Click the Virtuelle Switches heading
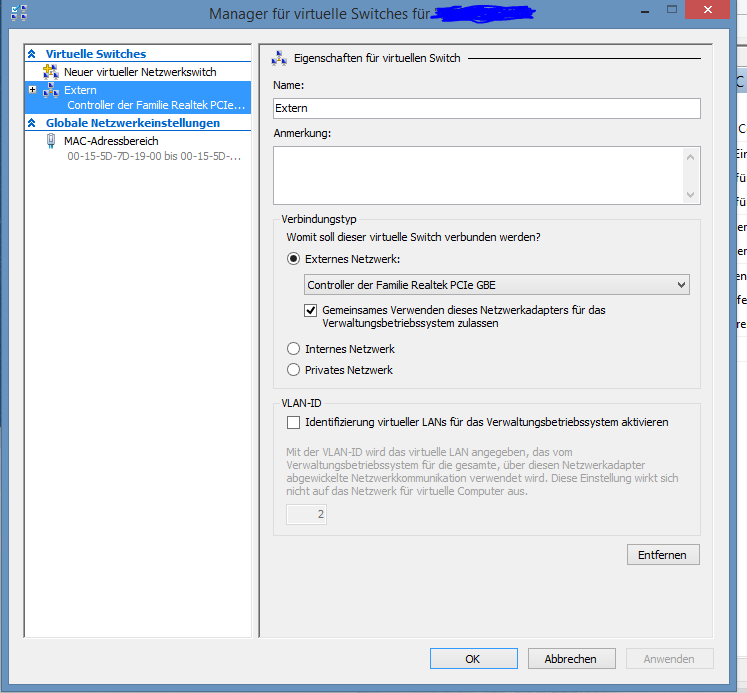 (96, 54)
